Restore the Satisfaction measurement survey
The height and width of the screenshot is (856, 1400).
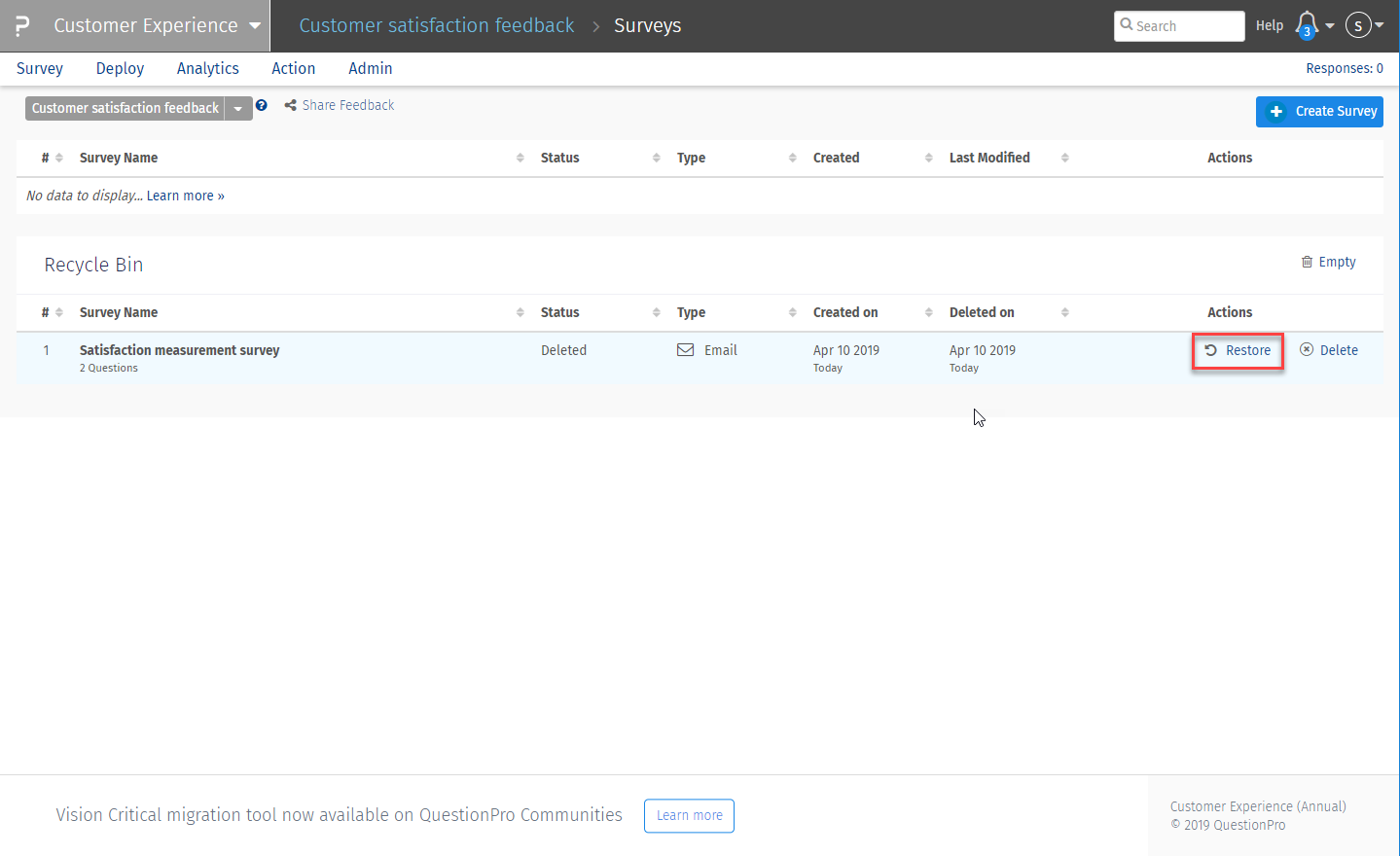point(1238,350)
